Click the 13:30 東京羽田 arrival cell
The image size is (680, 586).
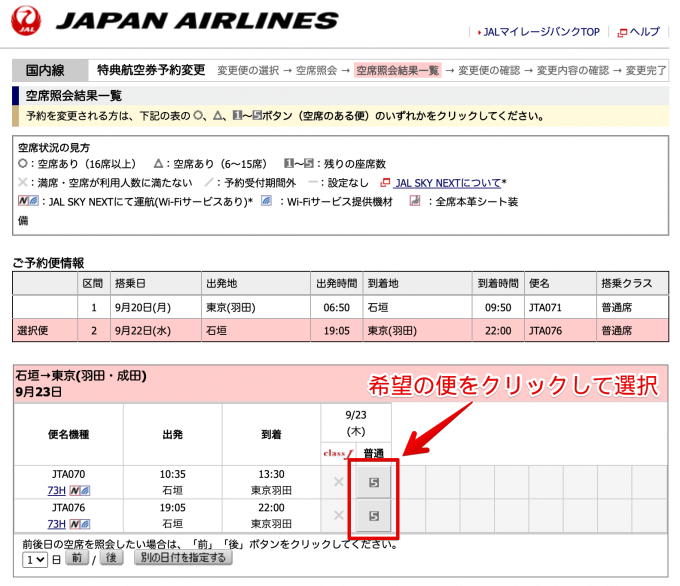(271, 482)
